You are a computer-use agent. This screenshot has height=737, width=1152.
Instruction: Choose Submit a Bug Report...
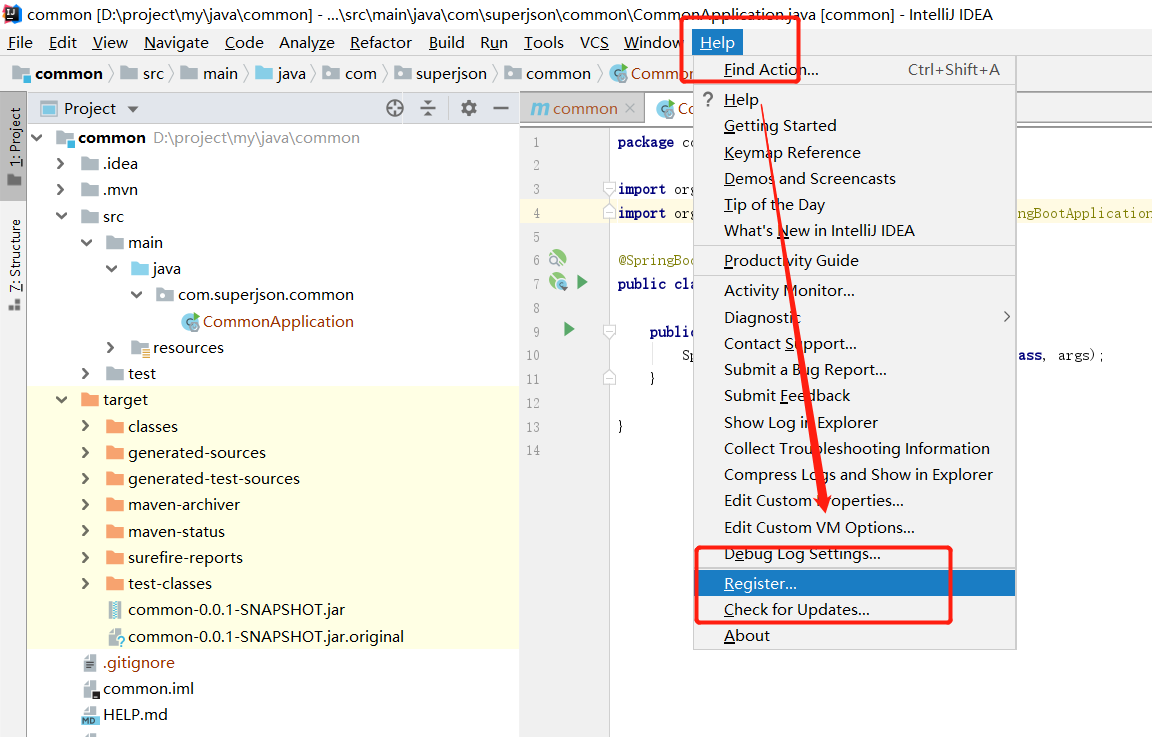click(x=855, y=370)
